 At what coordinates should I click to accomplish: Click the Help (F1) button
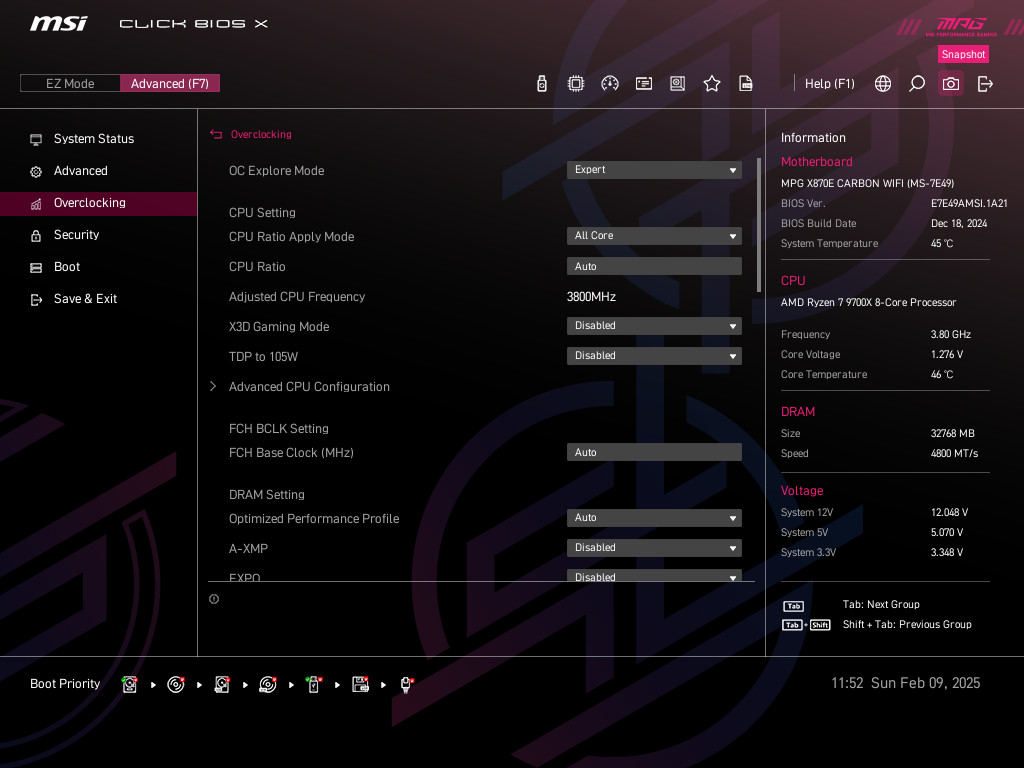click(x=829, y=84)
